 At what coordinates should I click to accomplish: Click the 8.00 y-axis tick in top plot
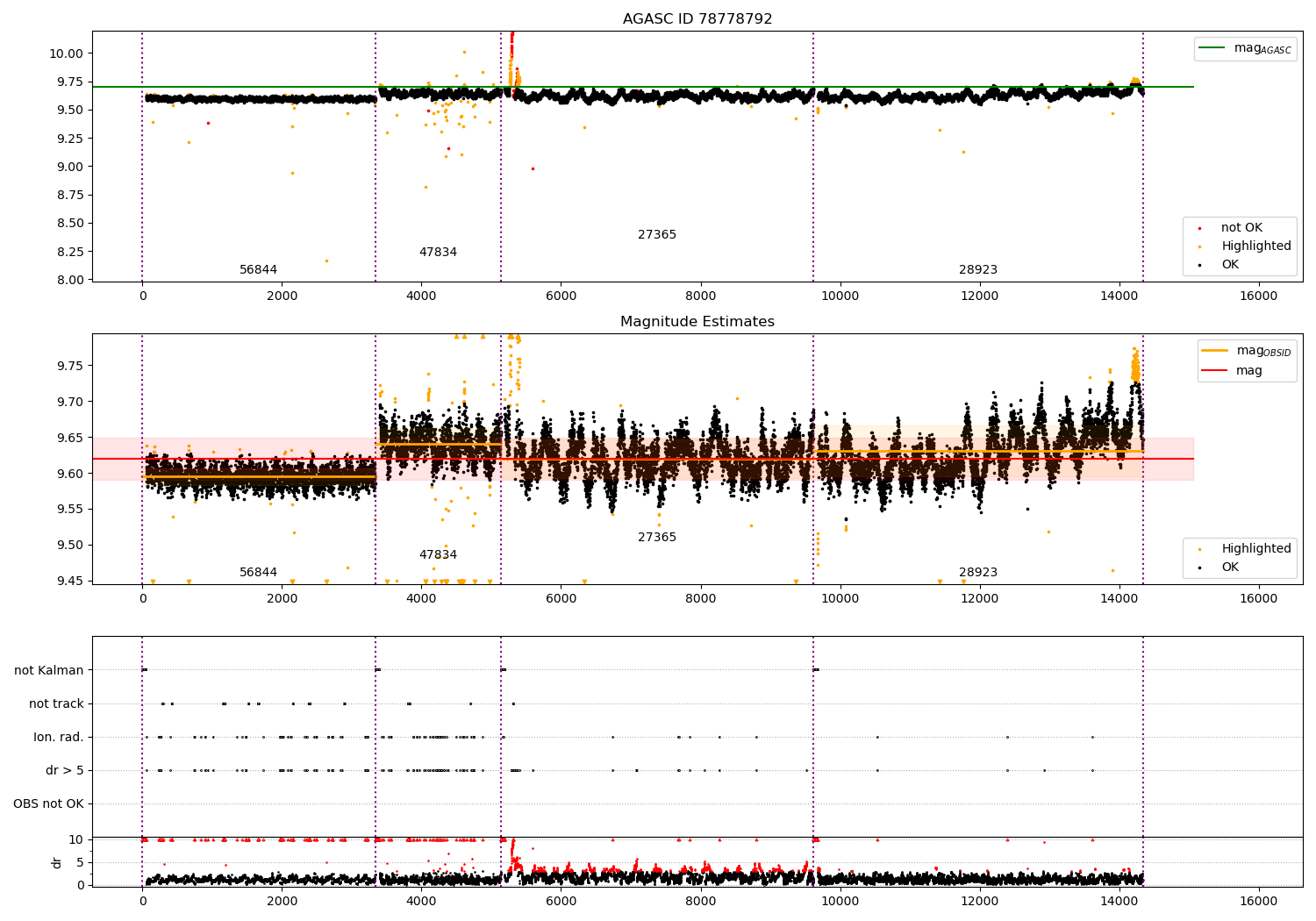click(70, 280)
